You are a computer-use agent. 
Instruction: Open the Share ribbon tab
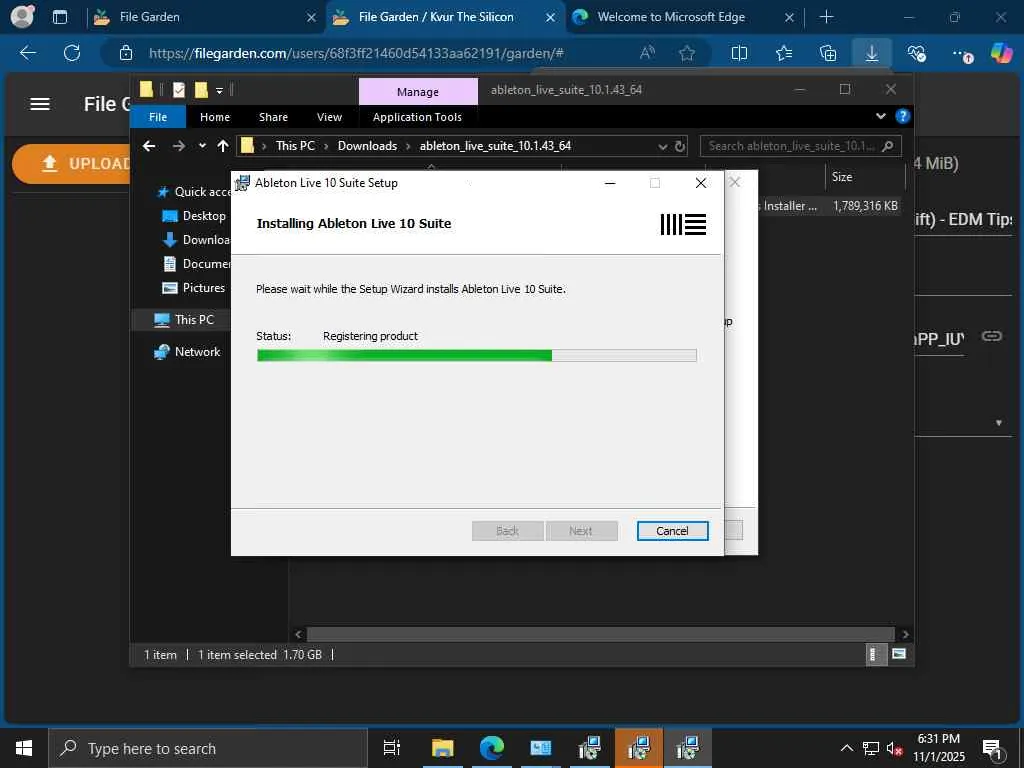[273, 117]
